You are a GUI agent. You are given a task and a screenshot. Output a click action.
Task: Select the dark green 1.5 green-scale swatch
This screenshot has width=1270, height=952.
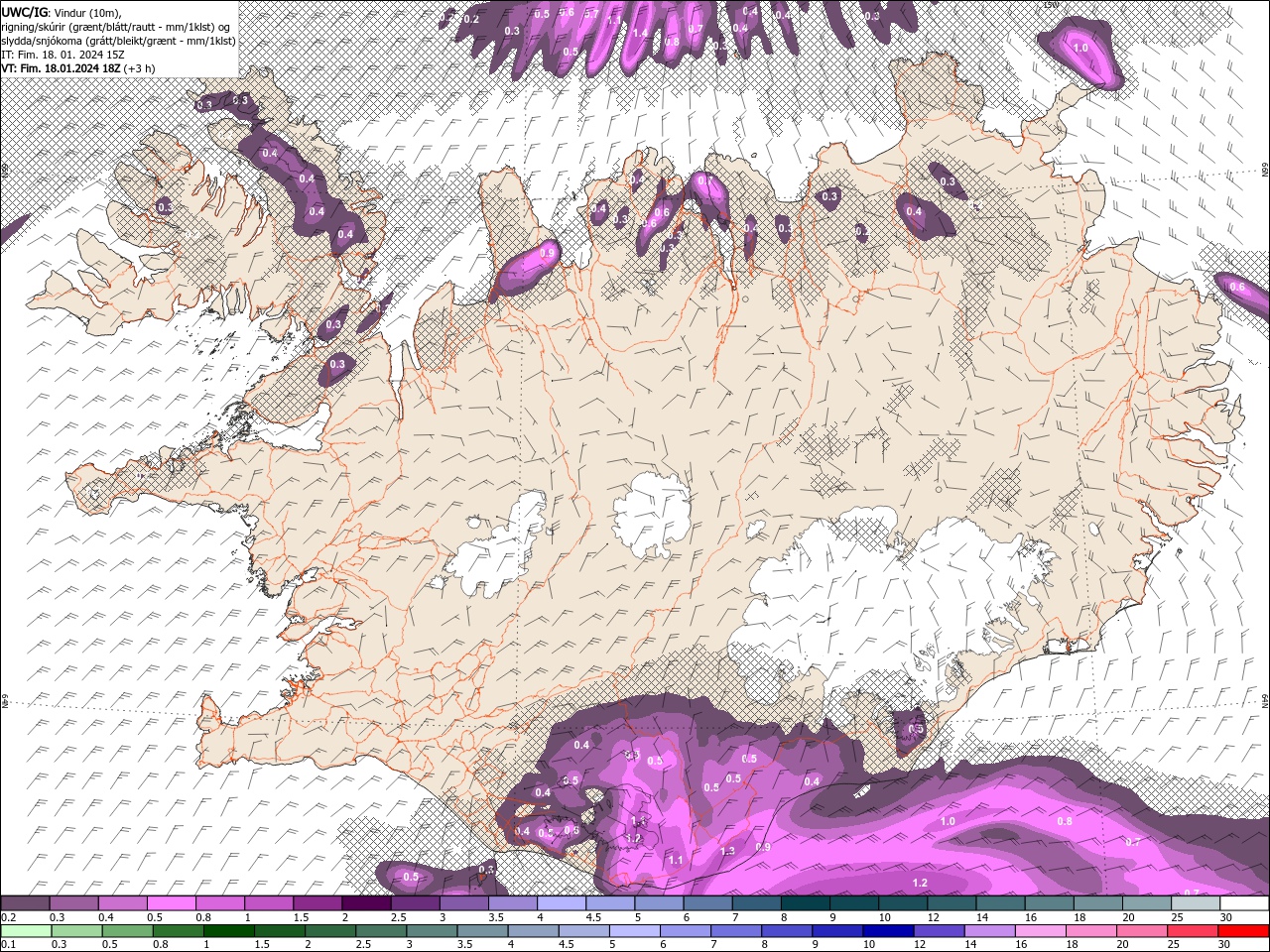(279, 931)
